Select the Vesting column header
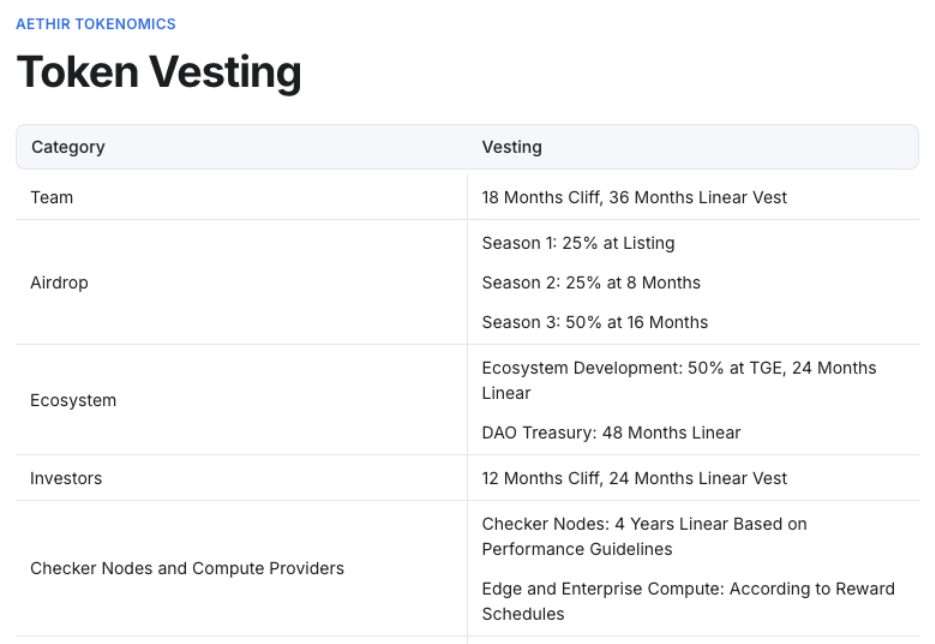Viewport: 935px width, 644px height. tap(512, 147)
